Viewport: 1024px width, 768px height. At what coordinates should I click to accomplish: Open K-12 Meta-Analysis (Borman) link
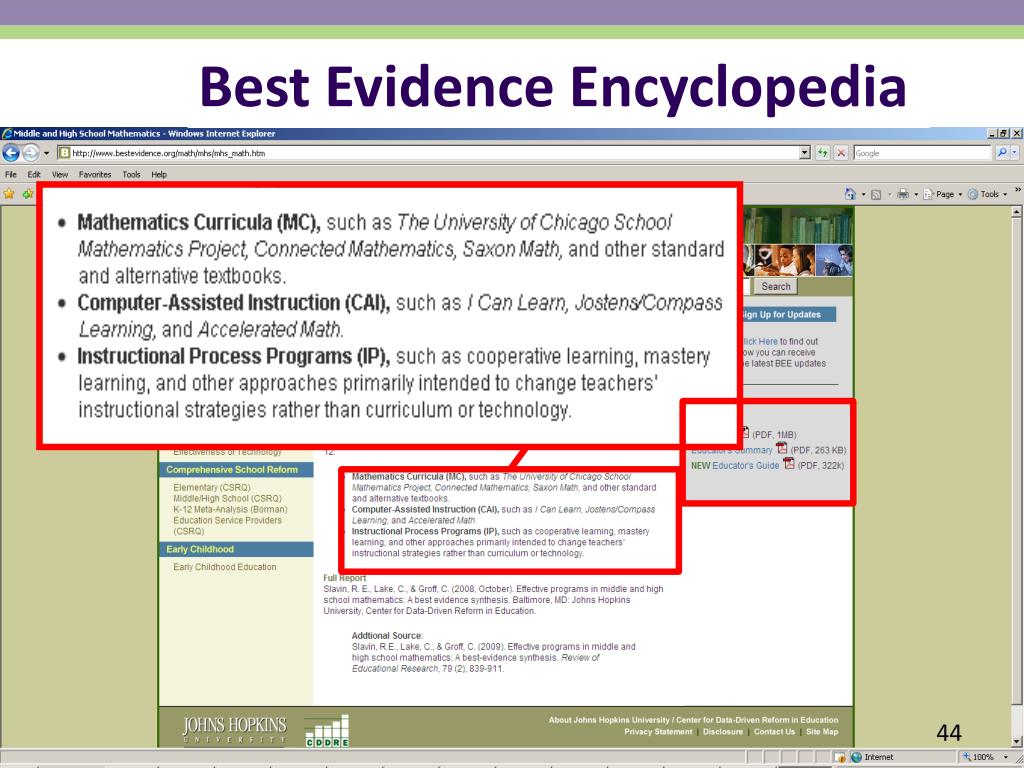(230, 509)
